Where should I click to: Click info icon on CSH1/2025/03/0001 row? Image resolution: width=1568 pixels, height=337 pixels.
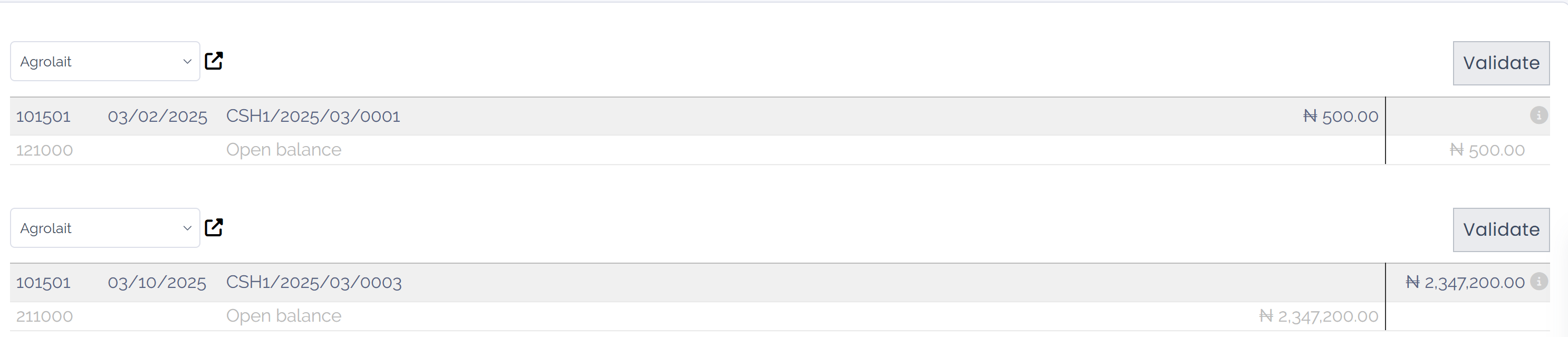(x=1538, y=115)
